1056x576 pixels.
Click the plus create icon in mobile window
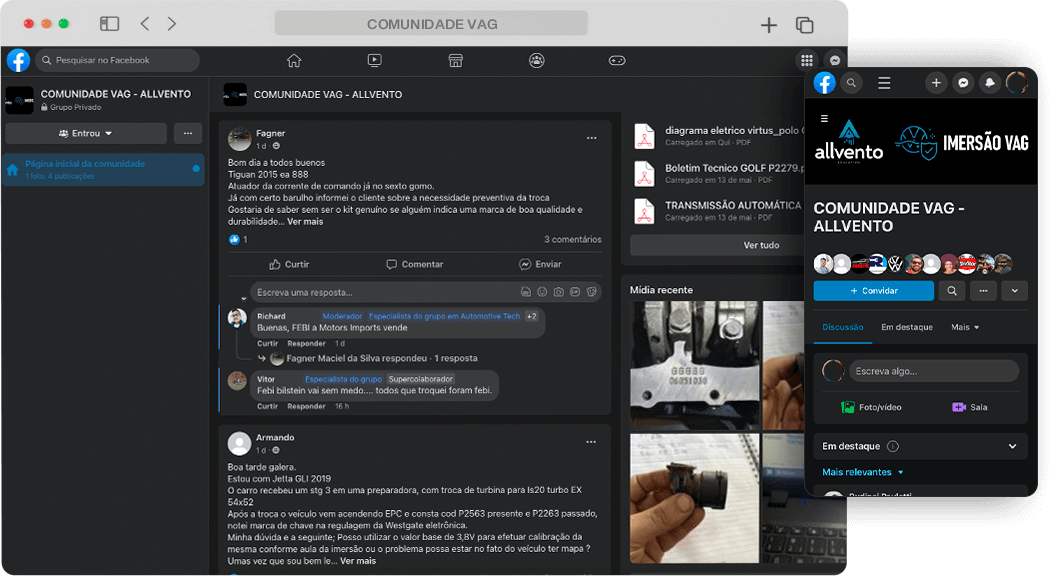tap(935, 83)
